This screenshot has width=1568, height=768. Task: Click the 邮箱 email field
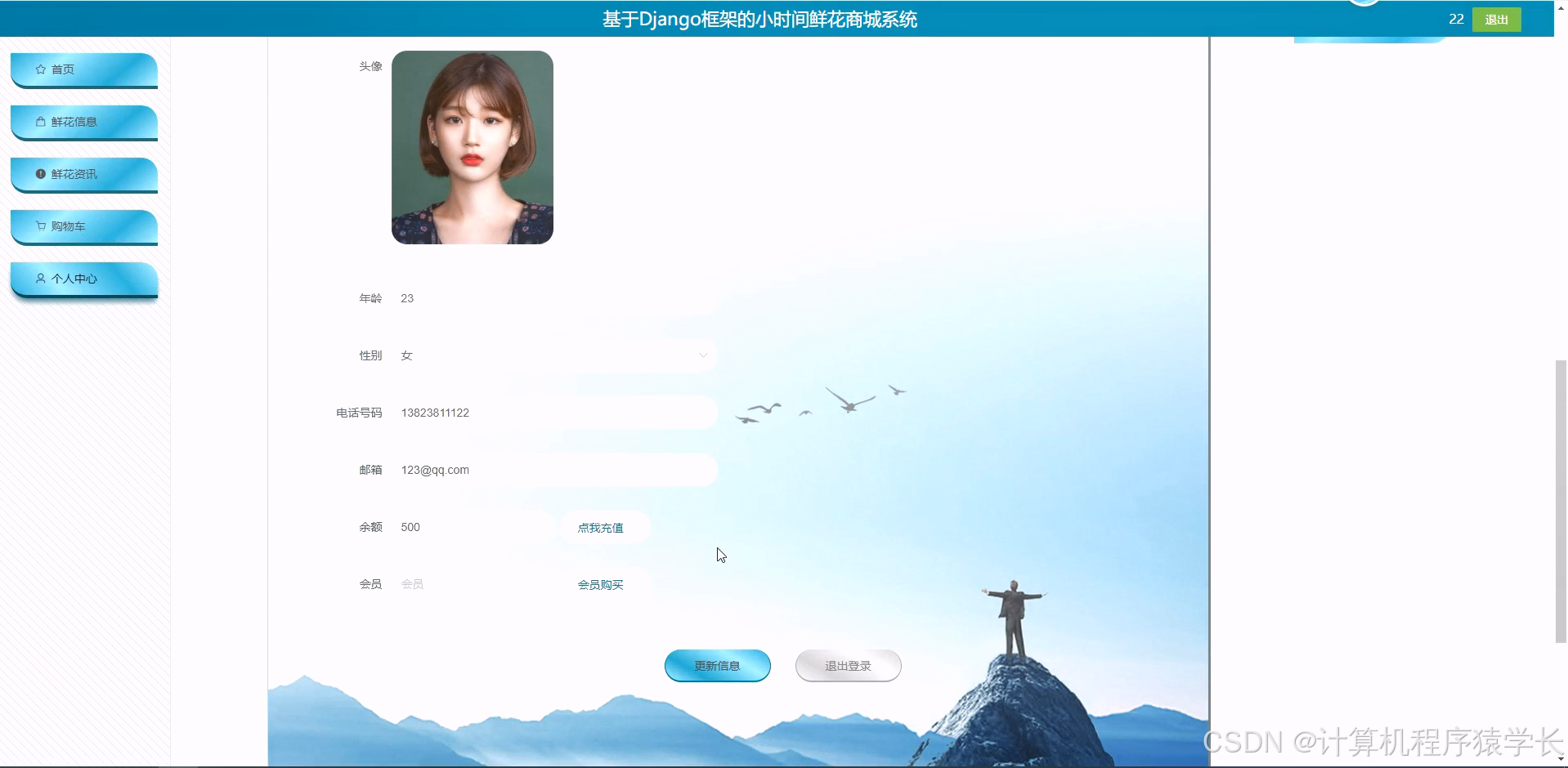coord(554,470)
